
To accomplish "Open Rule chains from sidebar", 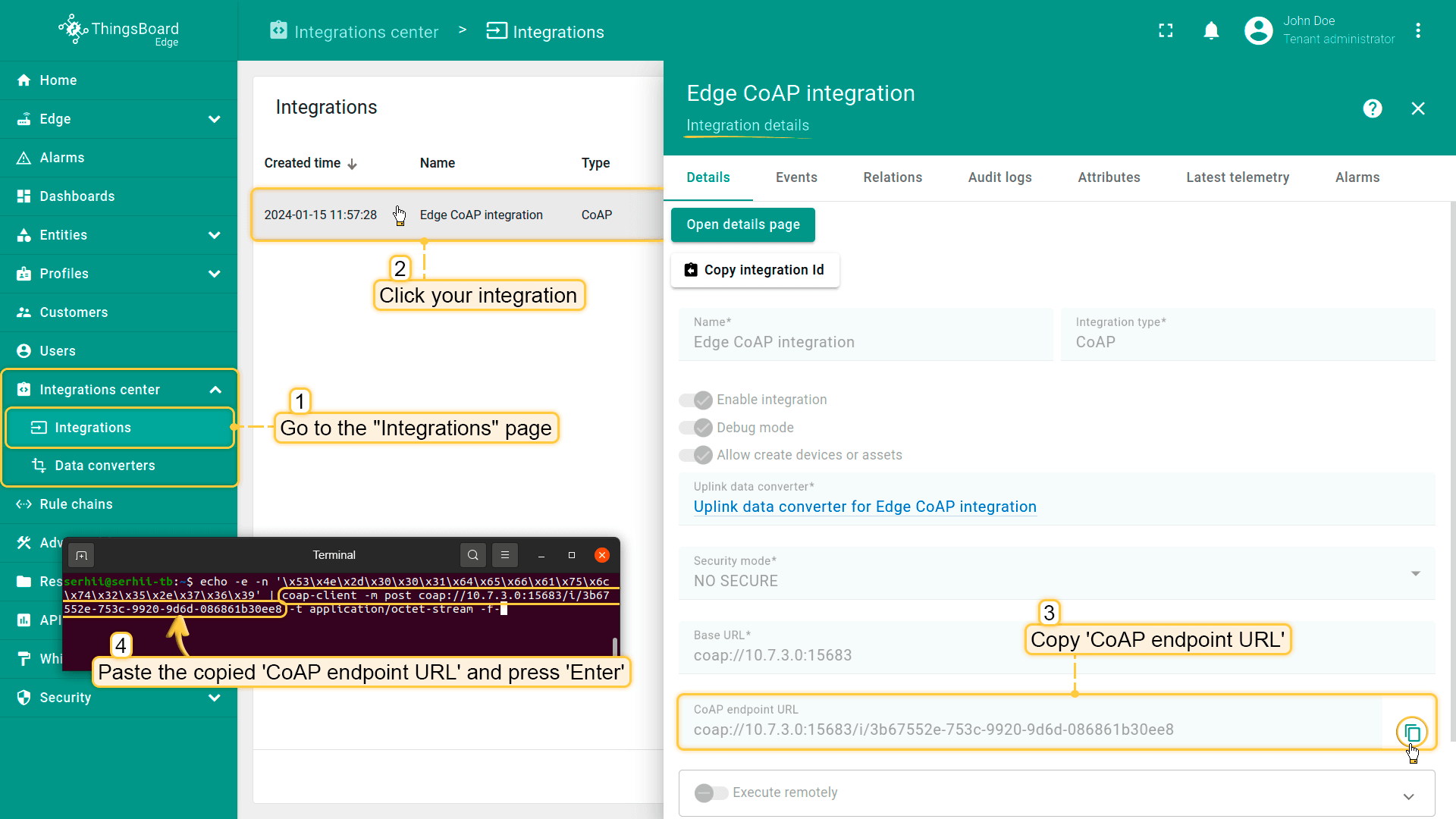I will (x=118, y=504).
